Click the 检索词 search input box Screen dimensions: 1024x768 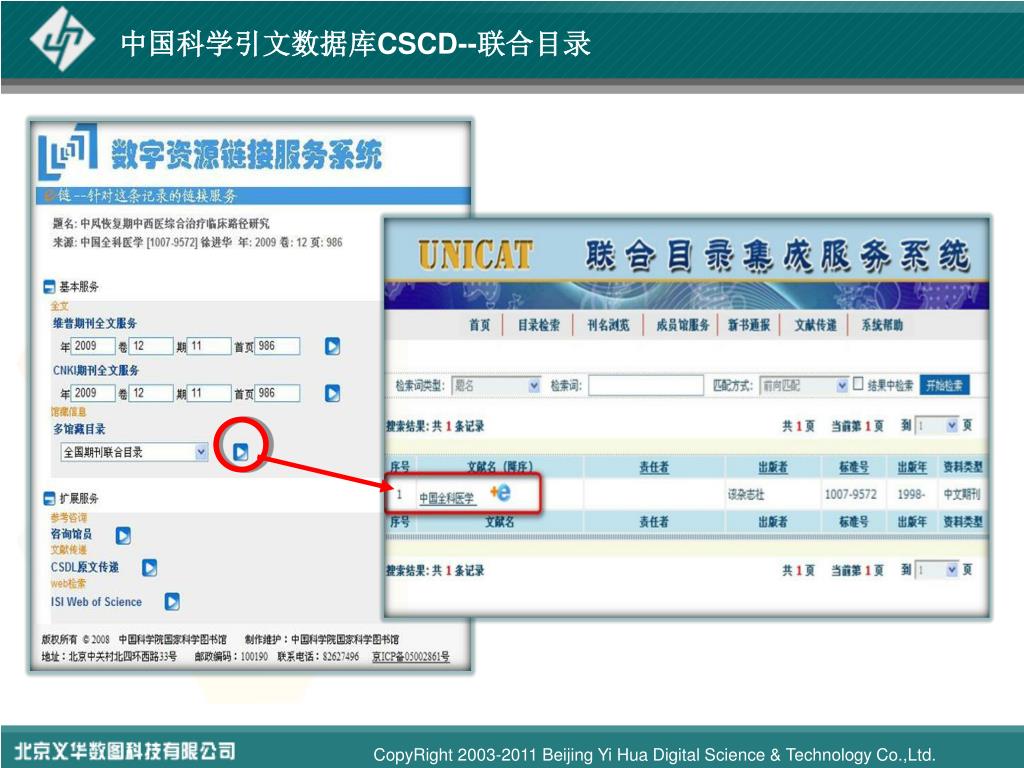tap(646, 385)
